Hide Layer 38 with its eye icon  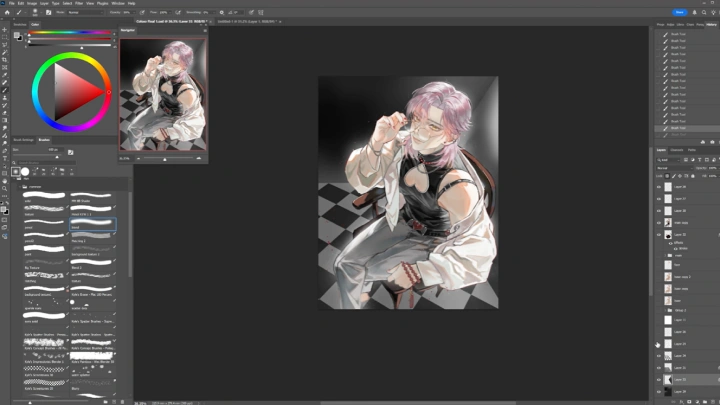click(x=659, y=211)
